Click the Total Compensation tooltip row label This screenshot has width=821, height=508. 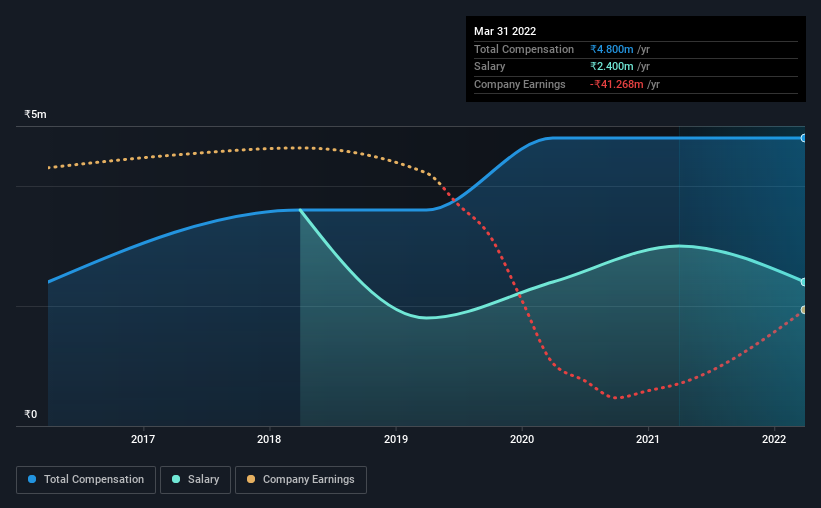click(x=524, y=49)
